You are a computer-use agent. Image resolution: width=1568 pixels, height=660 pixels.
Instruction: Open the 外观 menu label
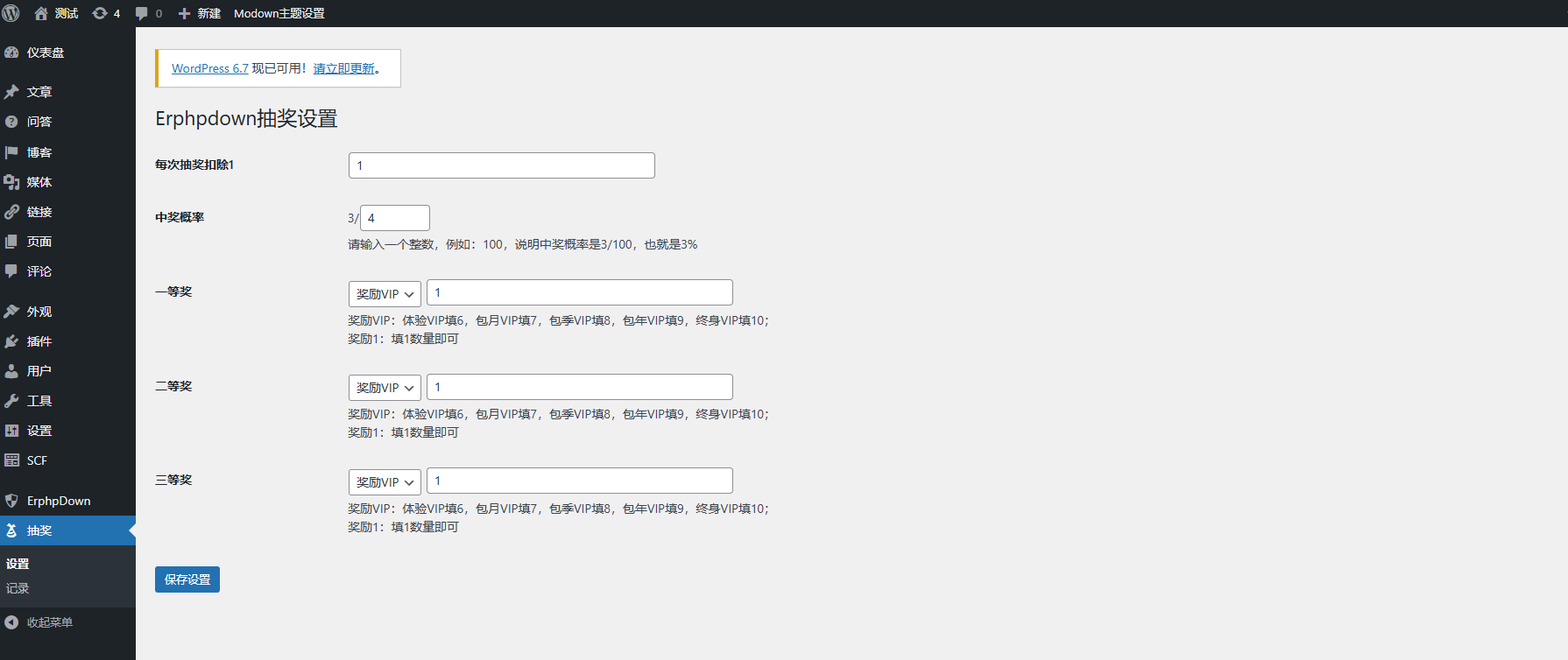pyautogui.click(x=39, y=312)
